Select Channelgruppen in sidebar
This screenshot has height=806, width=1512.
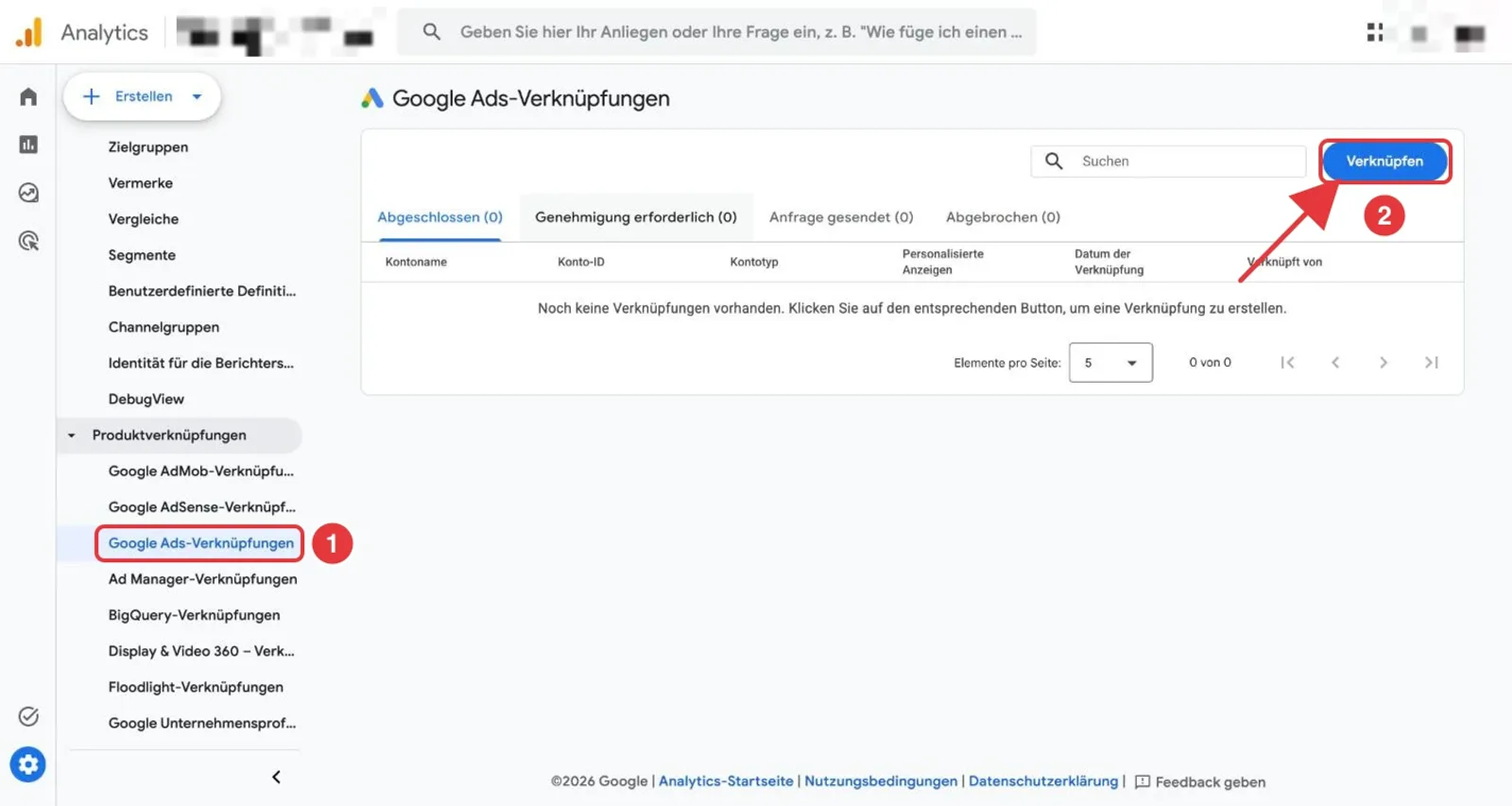(x=163, y=328)
